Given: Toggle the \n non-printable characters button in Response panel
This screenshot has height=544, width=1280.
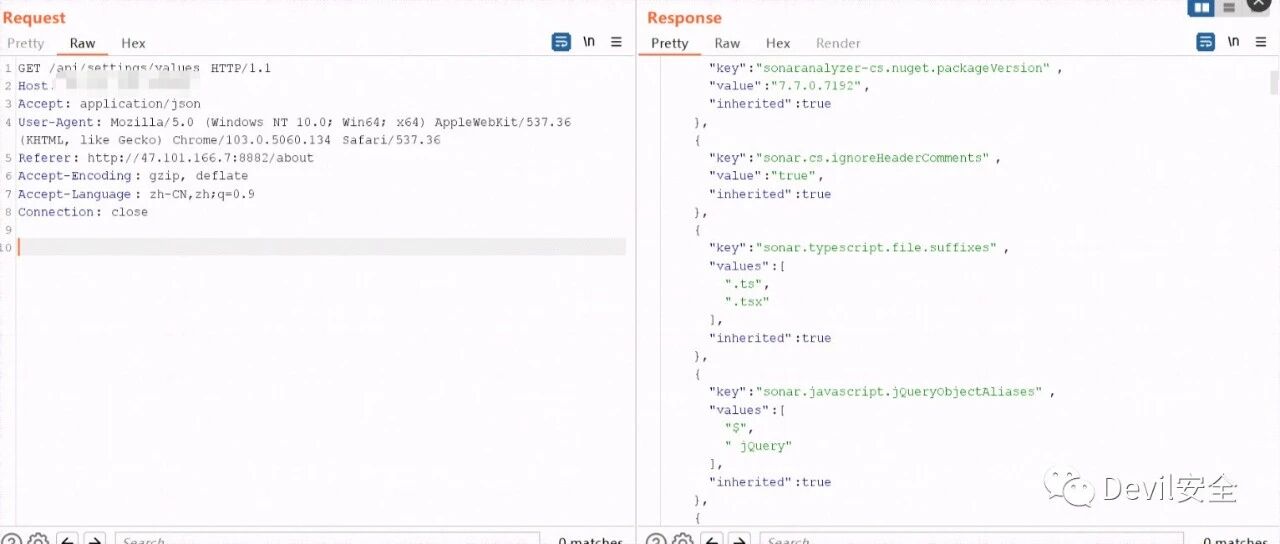Looking at the screenshot, I should 1233,42.
